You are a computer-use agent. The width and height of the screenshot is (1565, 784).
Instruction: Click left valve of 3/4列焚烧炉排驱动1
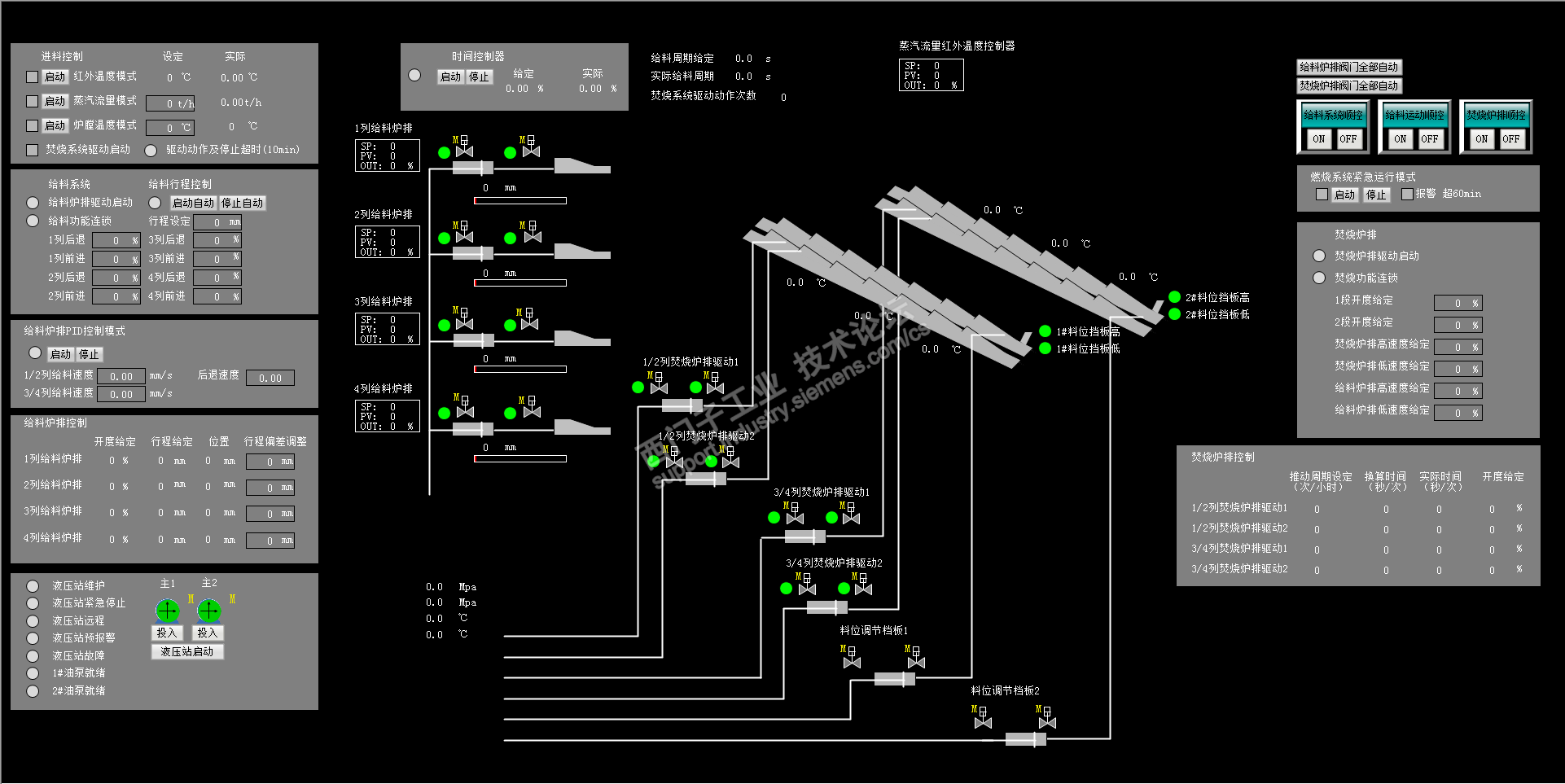tap(795, 513)
